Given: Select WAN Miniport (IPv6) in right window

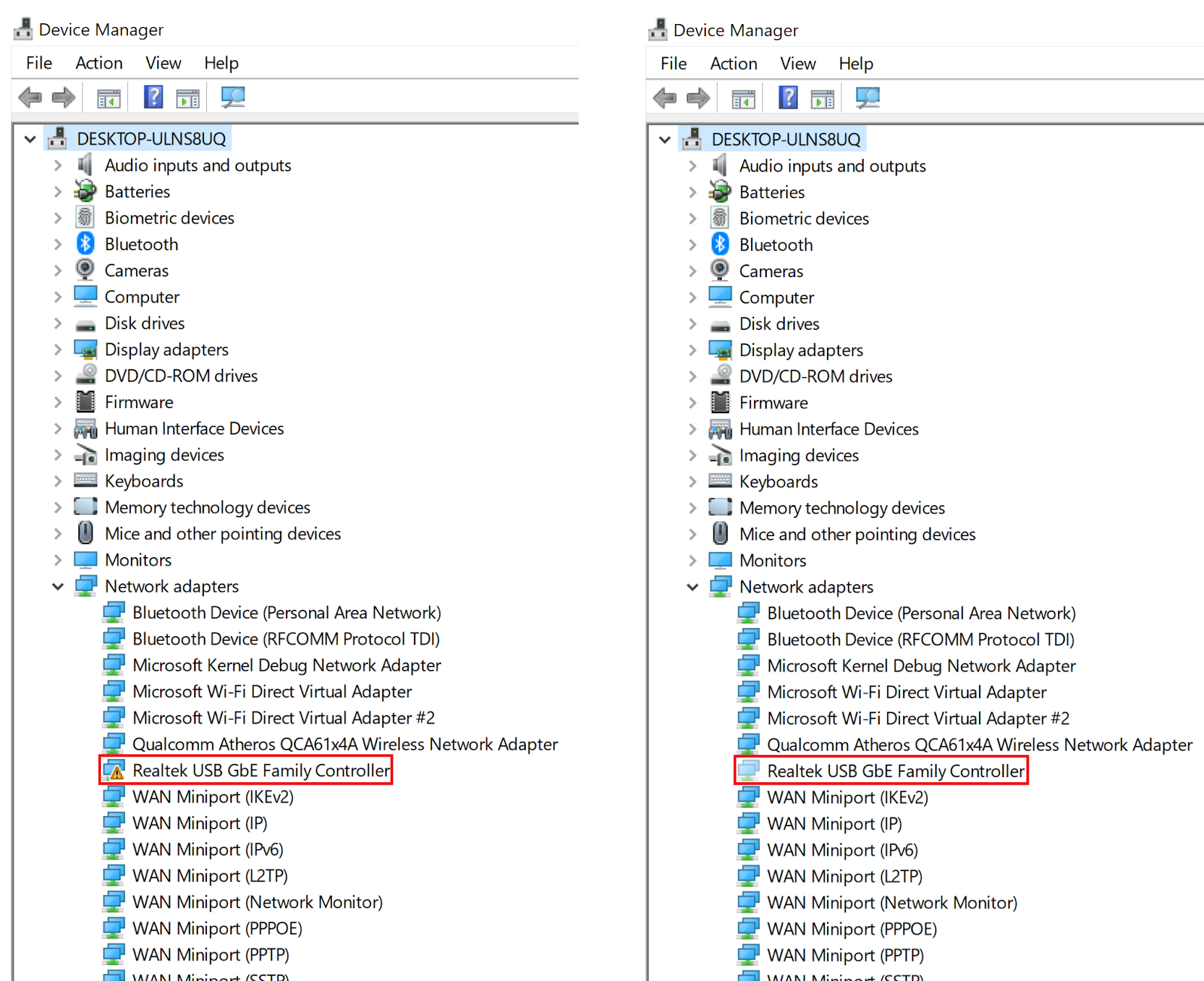Looking at the screenshot, I should pyautogui.click(x=843, y=850).
